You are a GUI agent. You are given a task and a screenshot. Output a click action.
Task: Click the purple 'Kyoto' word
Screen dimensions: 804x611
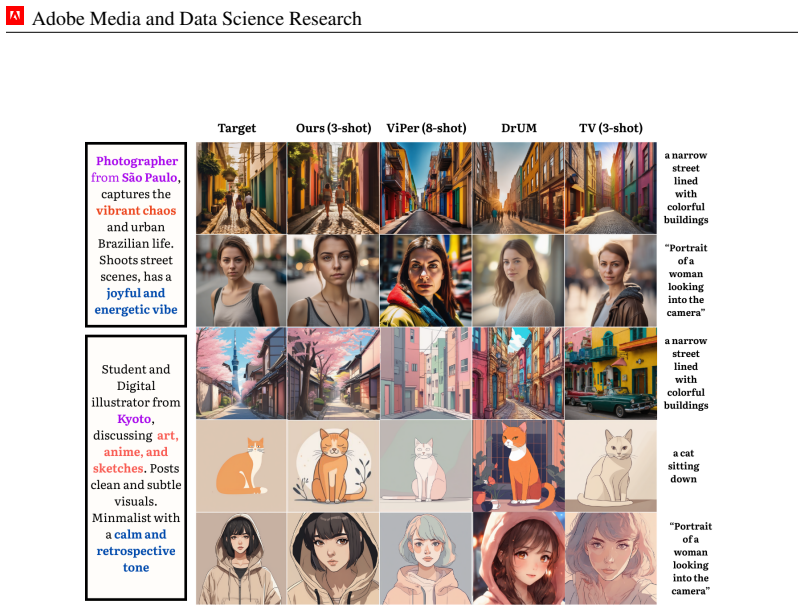click(134, 419)
